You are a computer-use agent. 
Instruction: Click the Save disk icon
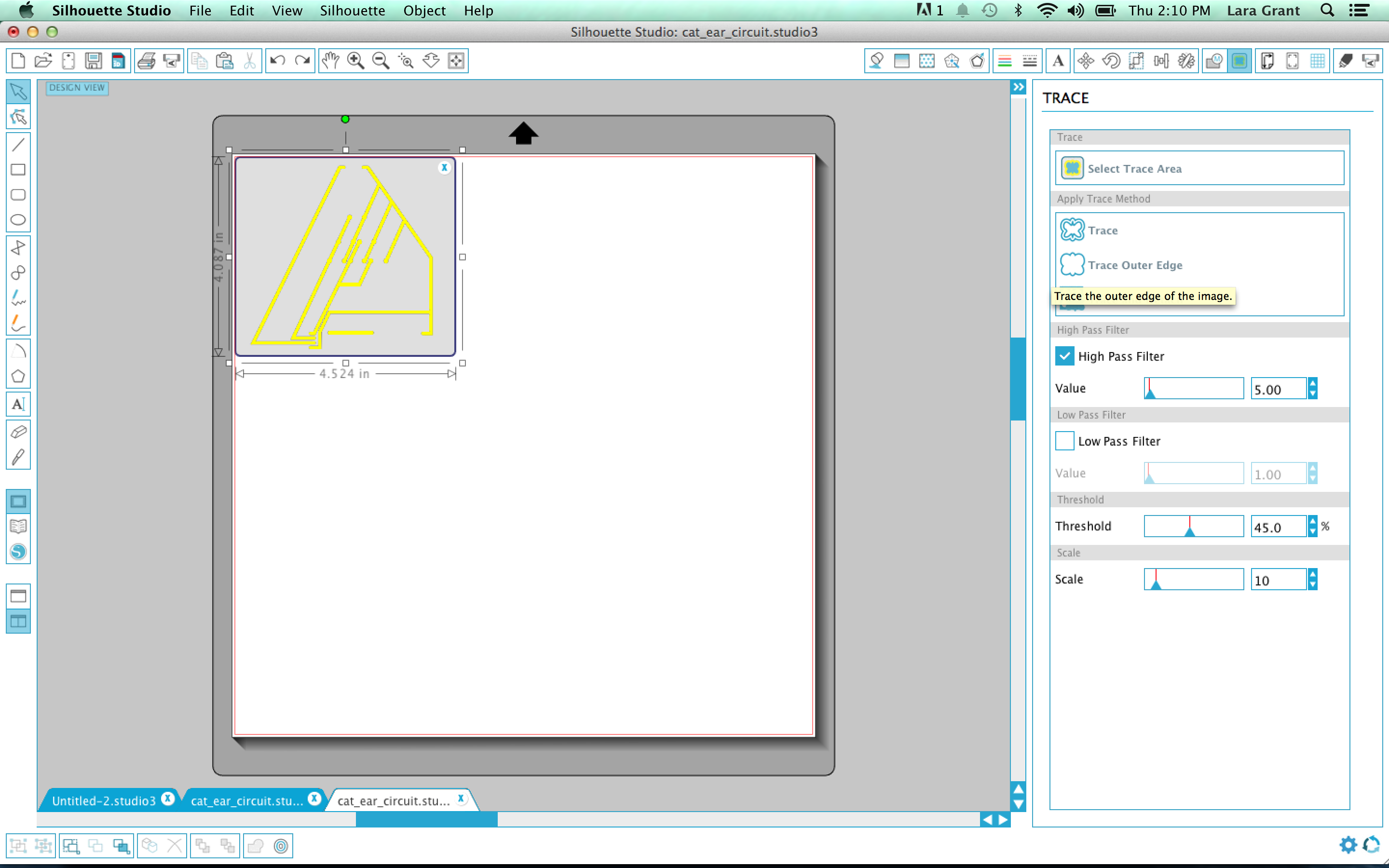pyautogui.click(x=93, y=60)
